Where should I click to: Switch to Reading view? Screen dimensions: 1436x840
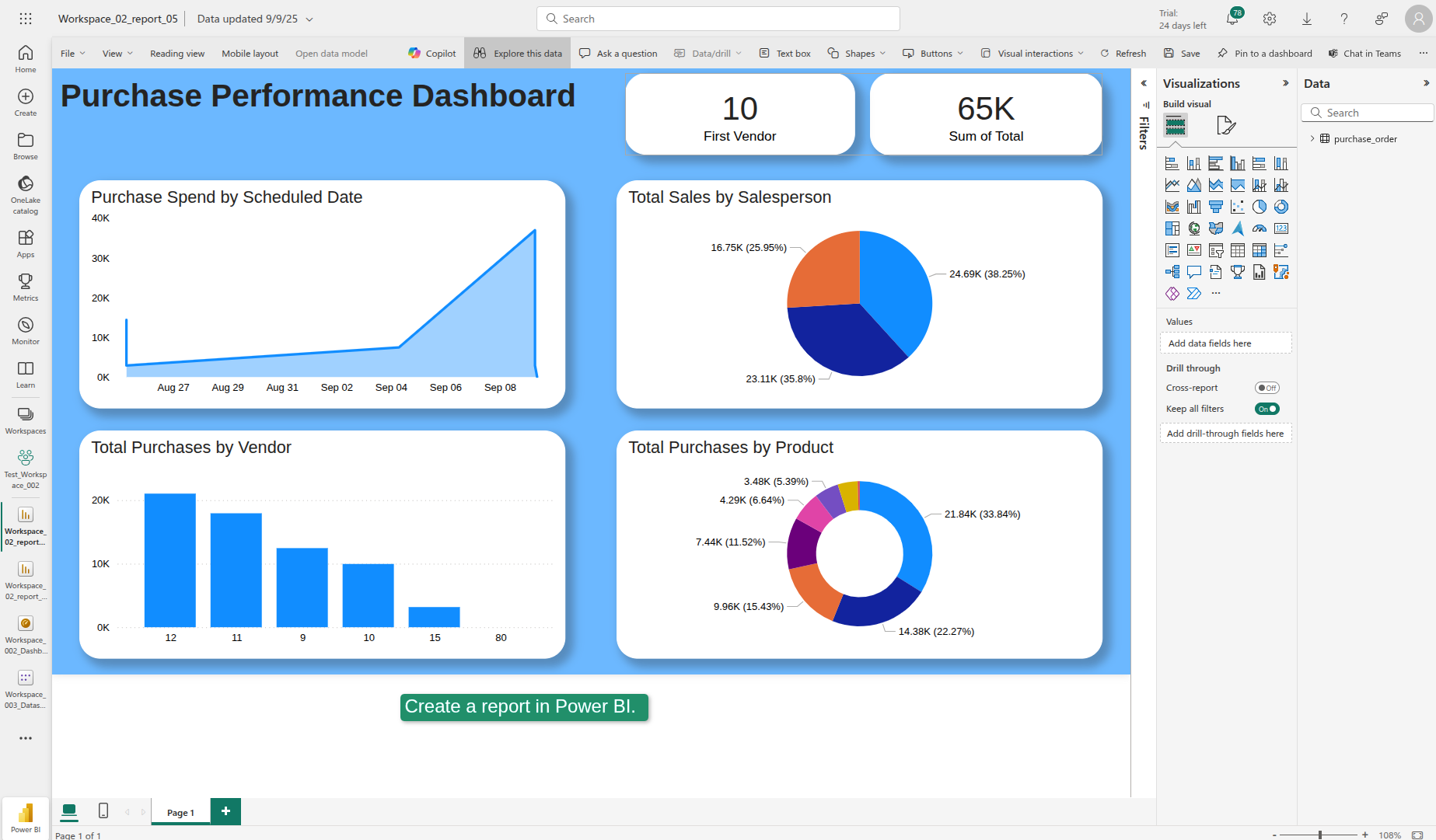177,53
